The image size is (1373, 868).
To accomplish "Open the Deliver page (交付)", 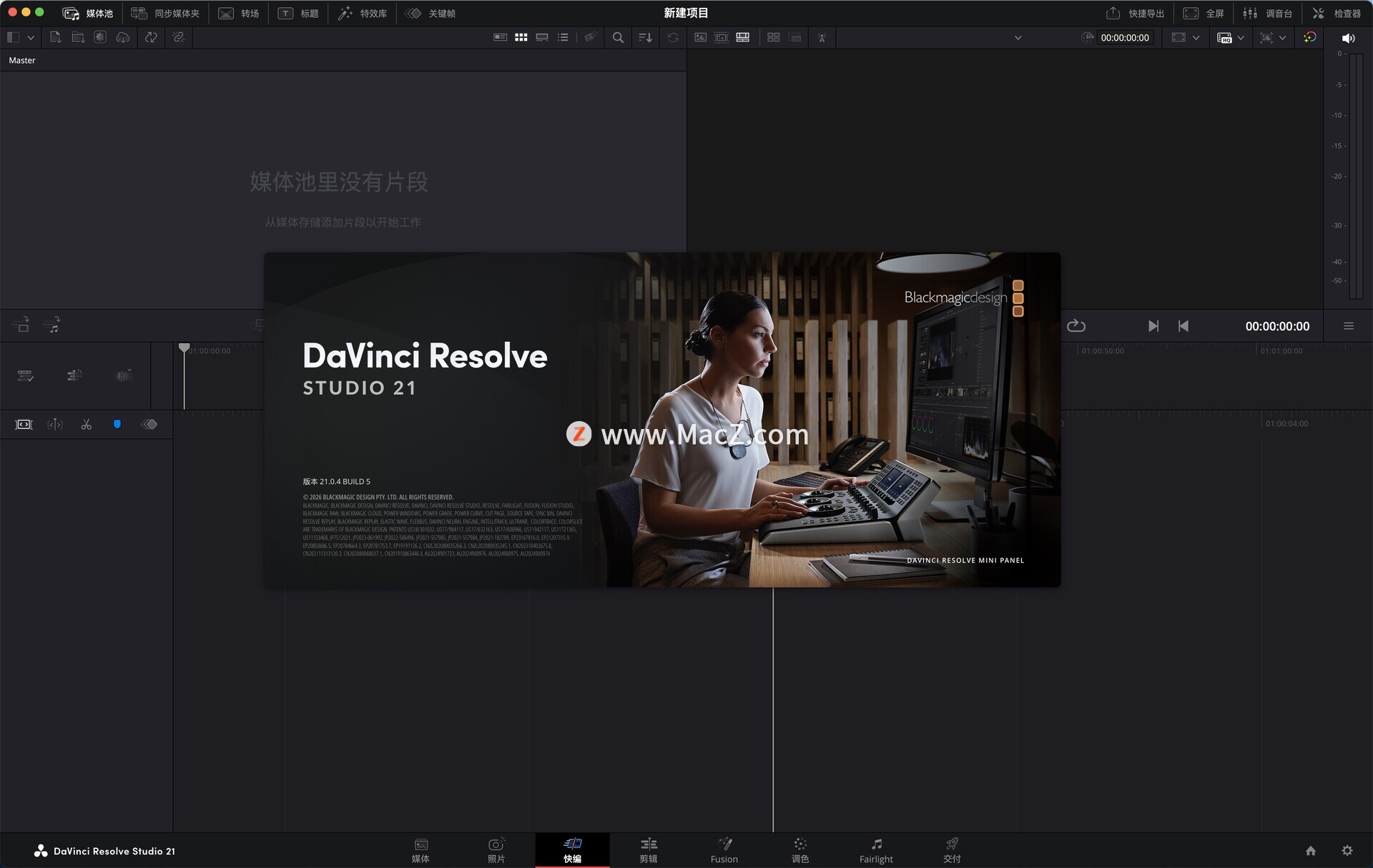I will (952, 851).
